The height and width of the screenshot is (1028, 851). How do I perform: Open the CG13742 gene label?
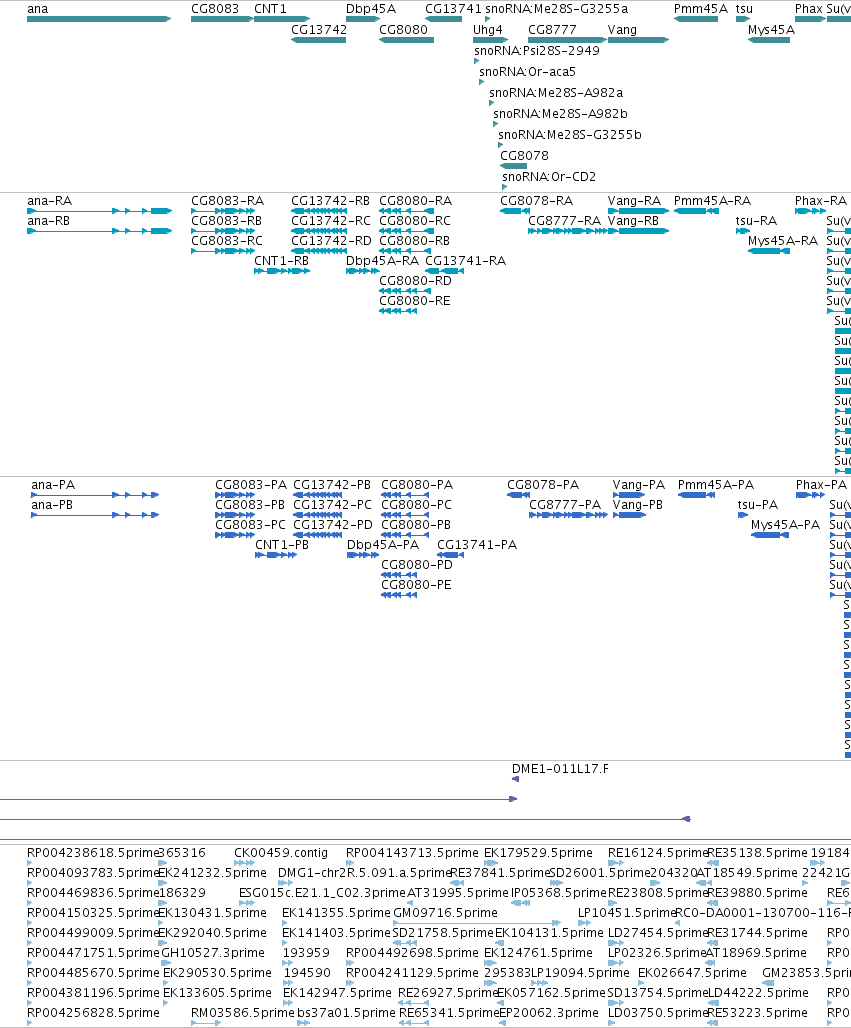pos(319,30)
